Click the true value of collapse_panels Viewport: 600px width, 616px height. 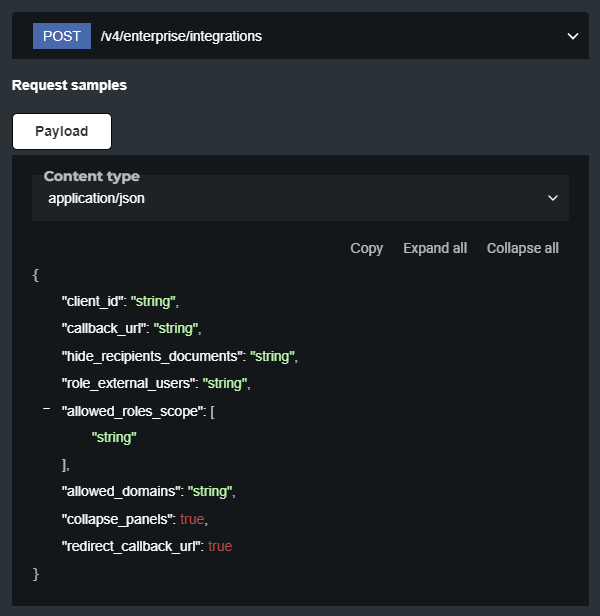(x=192, y=519)
